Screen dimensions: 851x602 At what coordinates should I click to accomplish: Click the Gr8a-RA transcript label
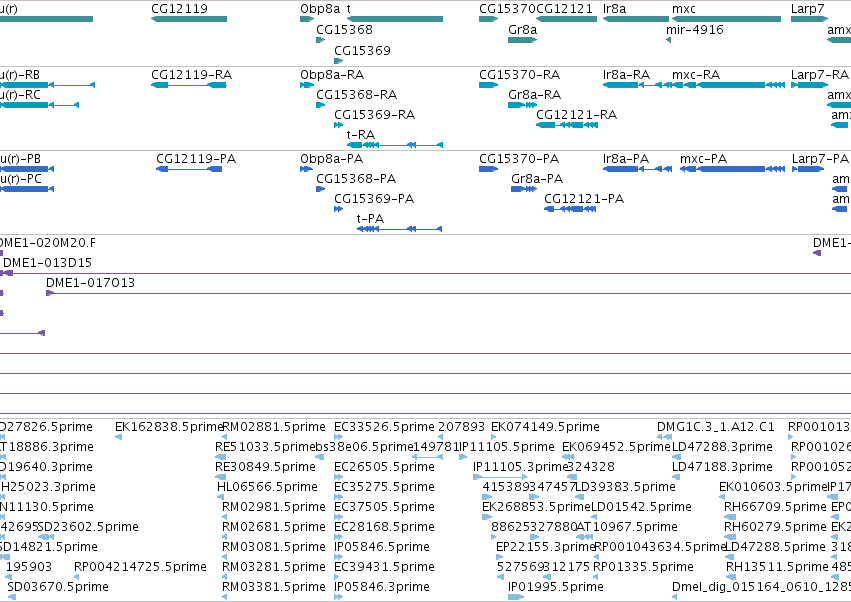coord(535,94)
